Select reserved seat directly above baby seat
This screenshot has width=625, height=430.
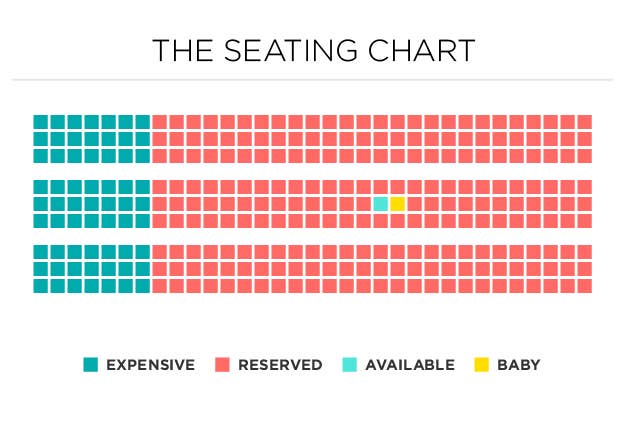pos(397,187)
